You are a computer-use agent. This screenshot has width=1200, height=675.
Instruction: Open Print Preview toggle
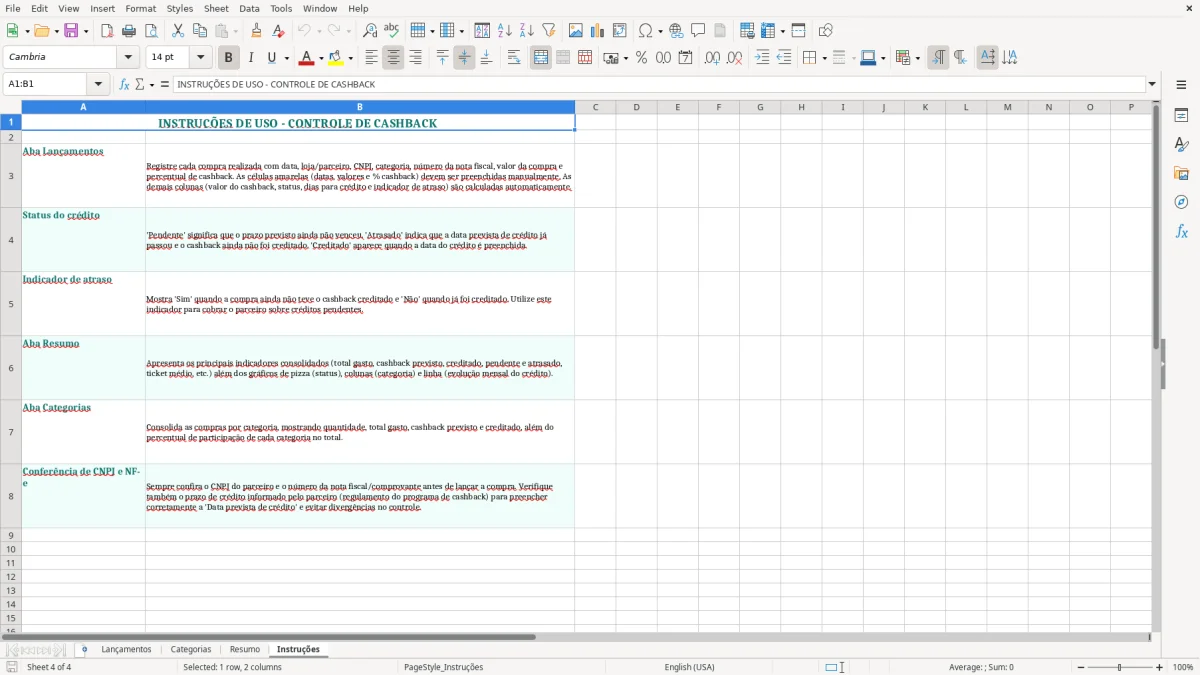150,31
